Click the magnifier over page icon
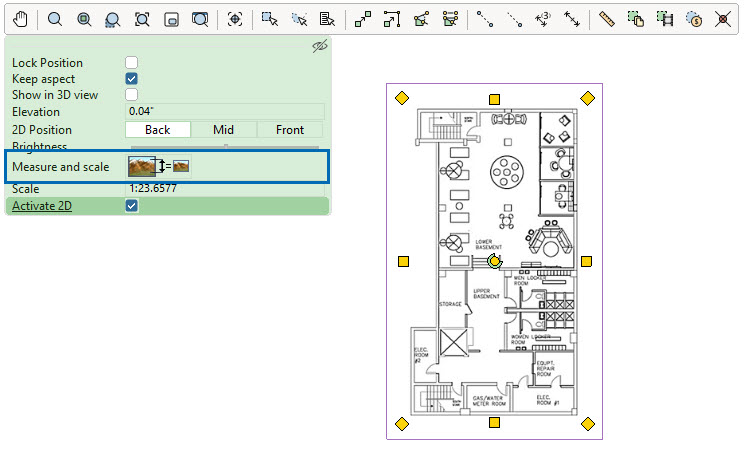745x463 pixels. pos(200,19)
